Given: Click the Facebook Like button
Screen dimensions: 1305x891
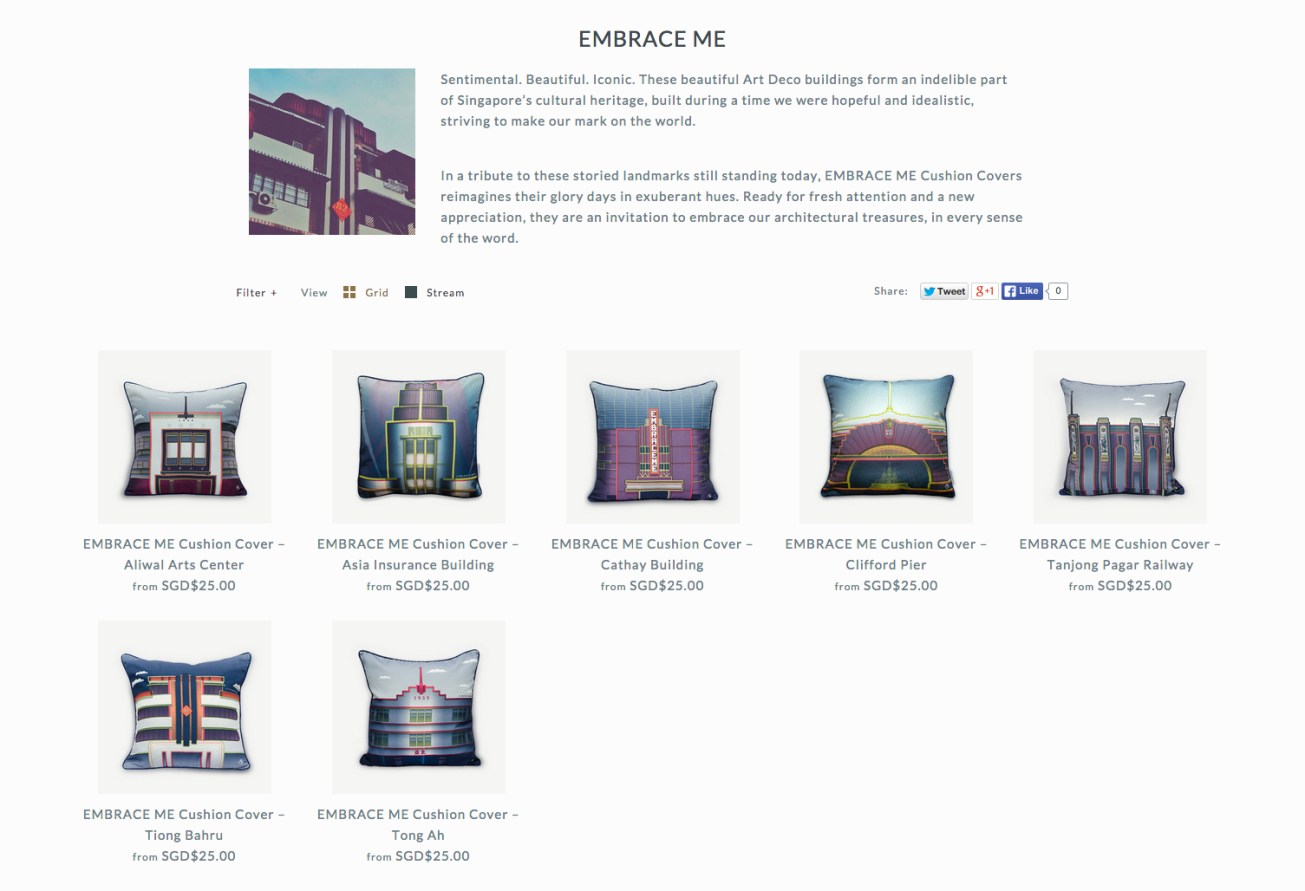Looking at the screenshot, I should click(x=1022, y=291).
